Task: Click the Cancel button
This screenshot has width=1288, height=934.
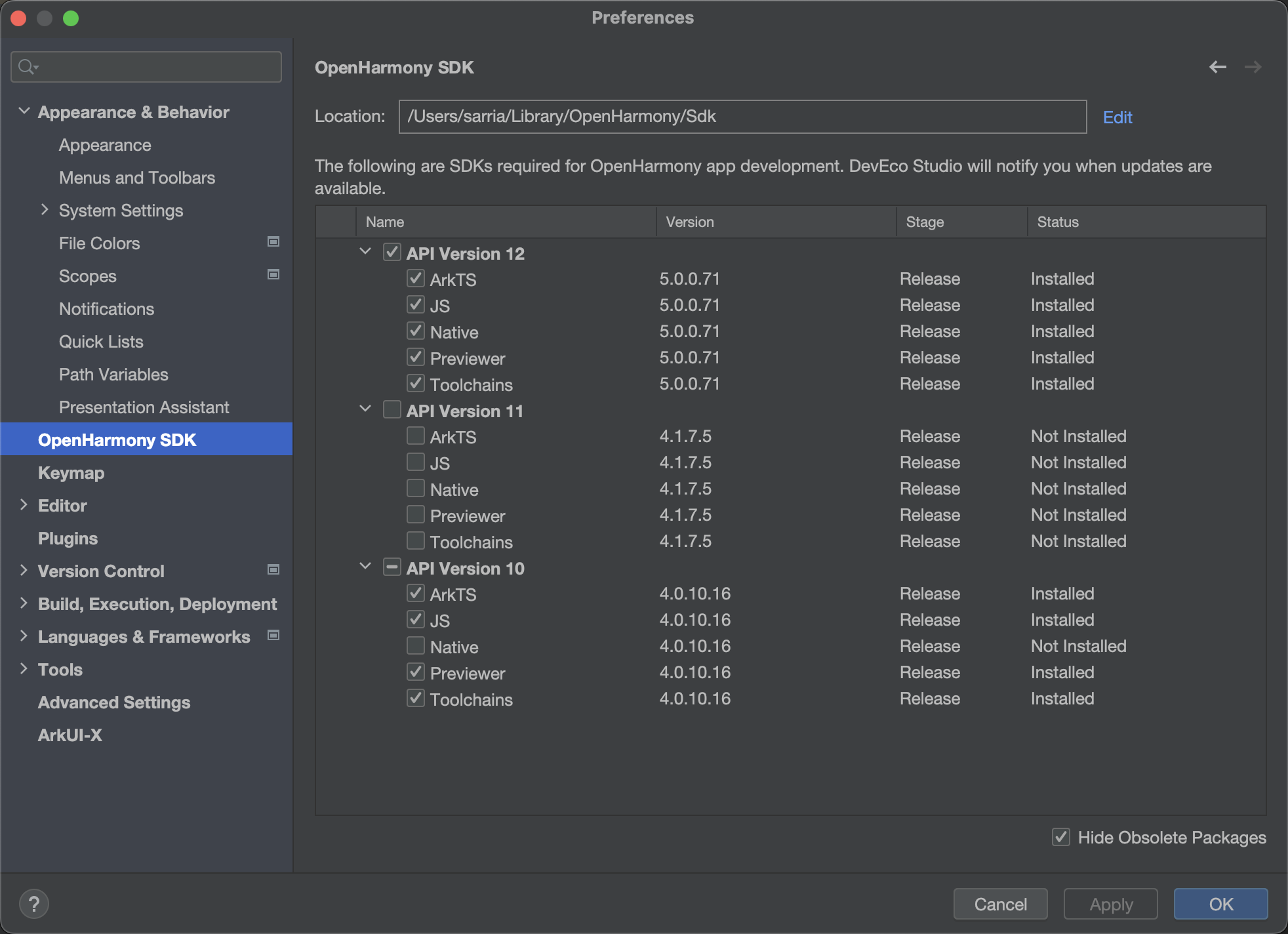Action: pos(1001,904)
